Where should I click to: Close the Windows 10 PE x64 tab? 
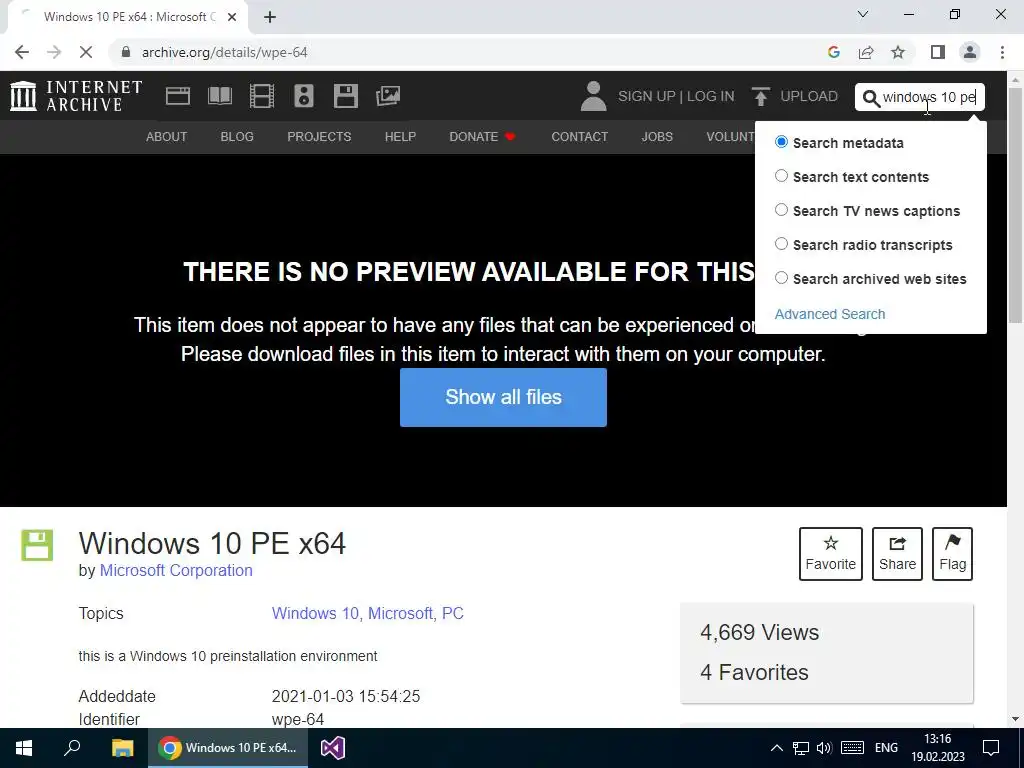(x=232, y=17)
